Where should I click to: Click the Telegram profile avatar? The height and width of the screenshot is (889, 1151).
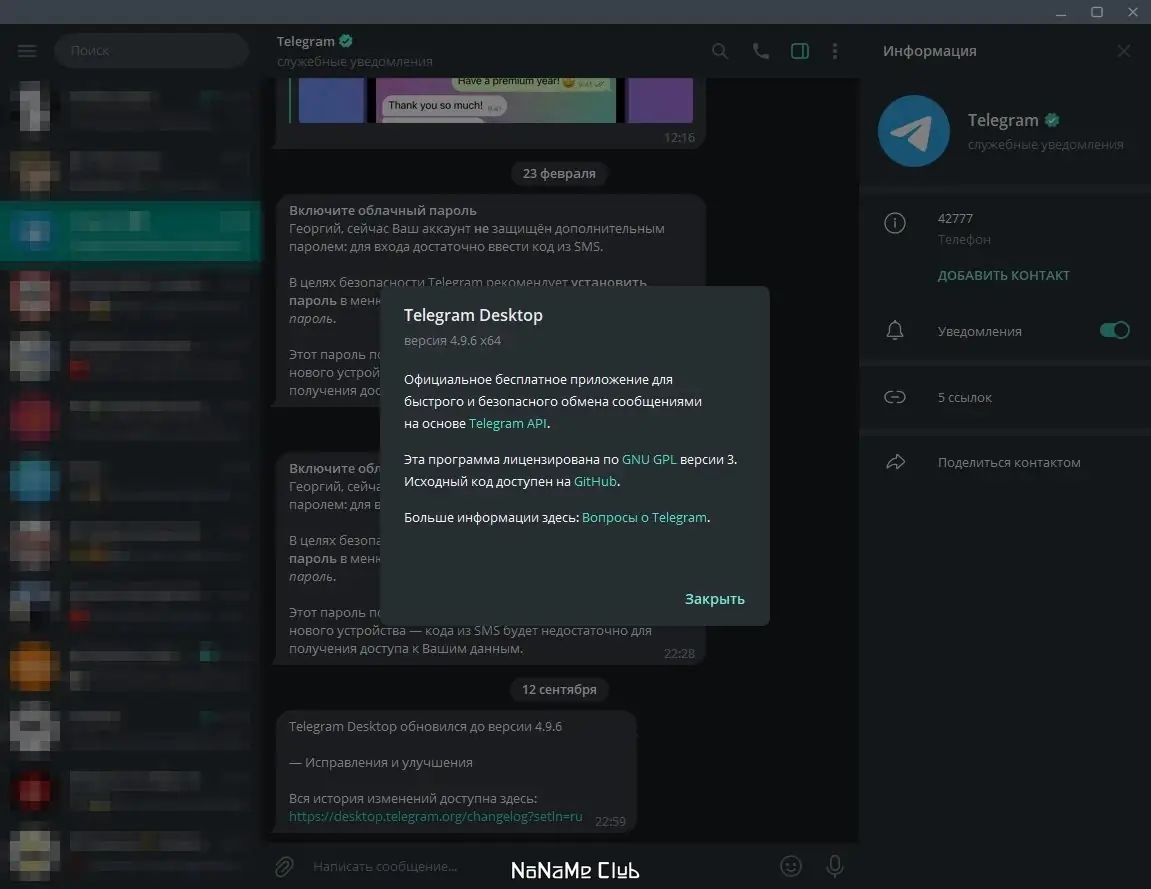pyautogui.click(x=914, y=131)
